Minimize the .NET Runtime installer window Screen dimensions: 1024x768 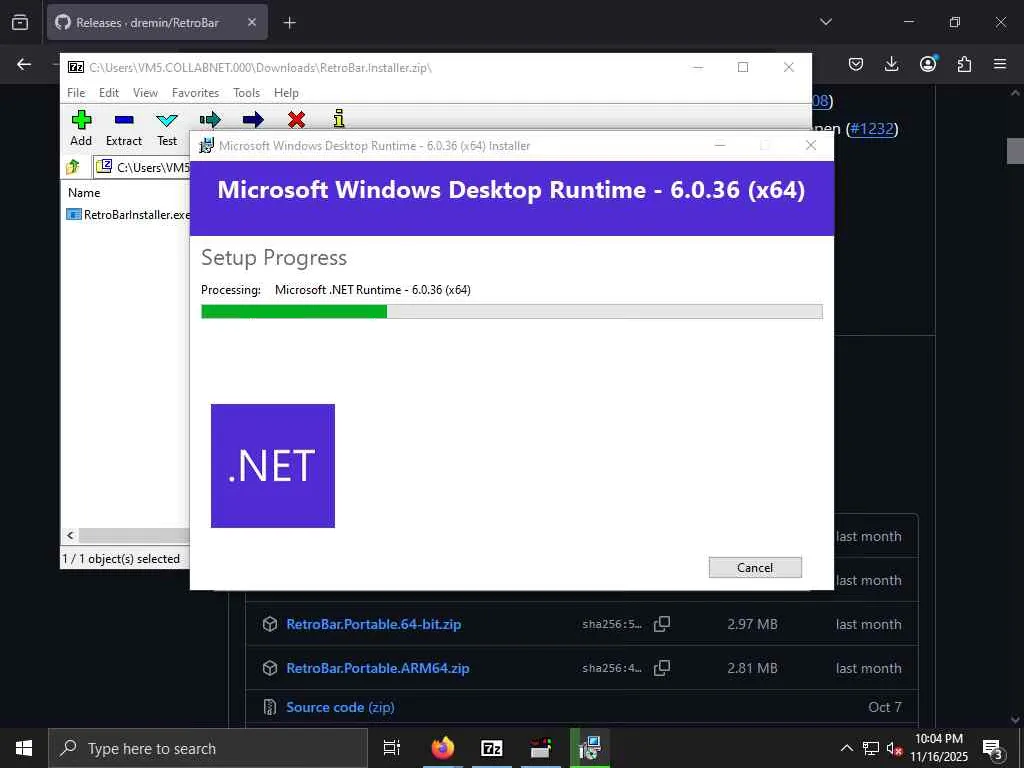click(x=720, y=145)
